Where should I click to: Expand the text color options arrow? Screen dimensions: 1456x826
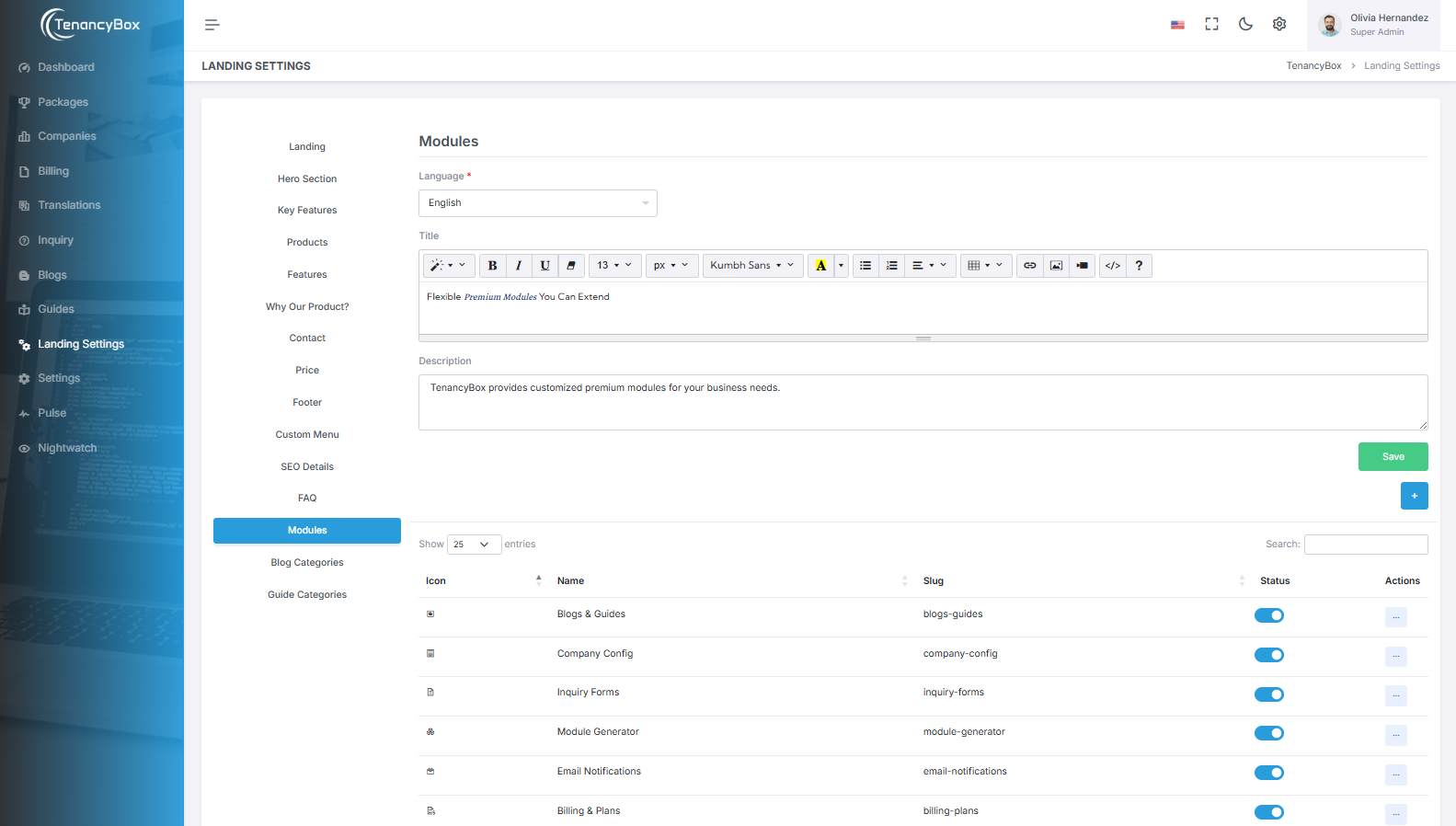pos(842,266)
